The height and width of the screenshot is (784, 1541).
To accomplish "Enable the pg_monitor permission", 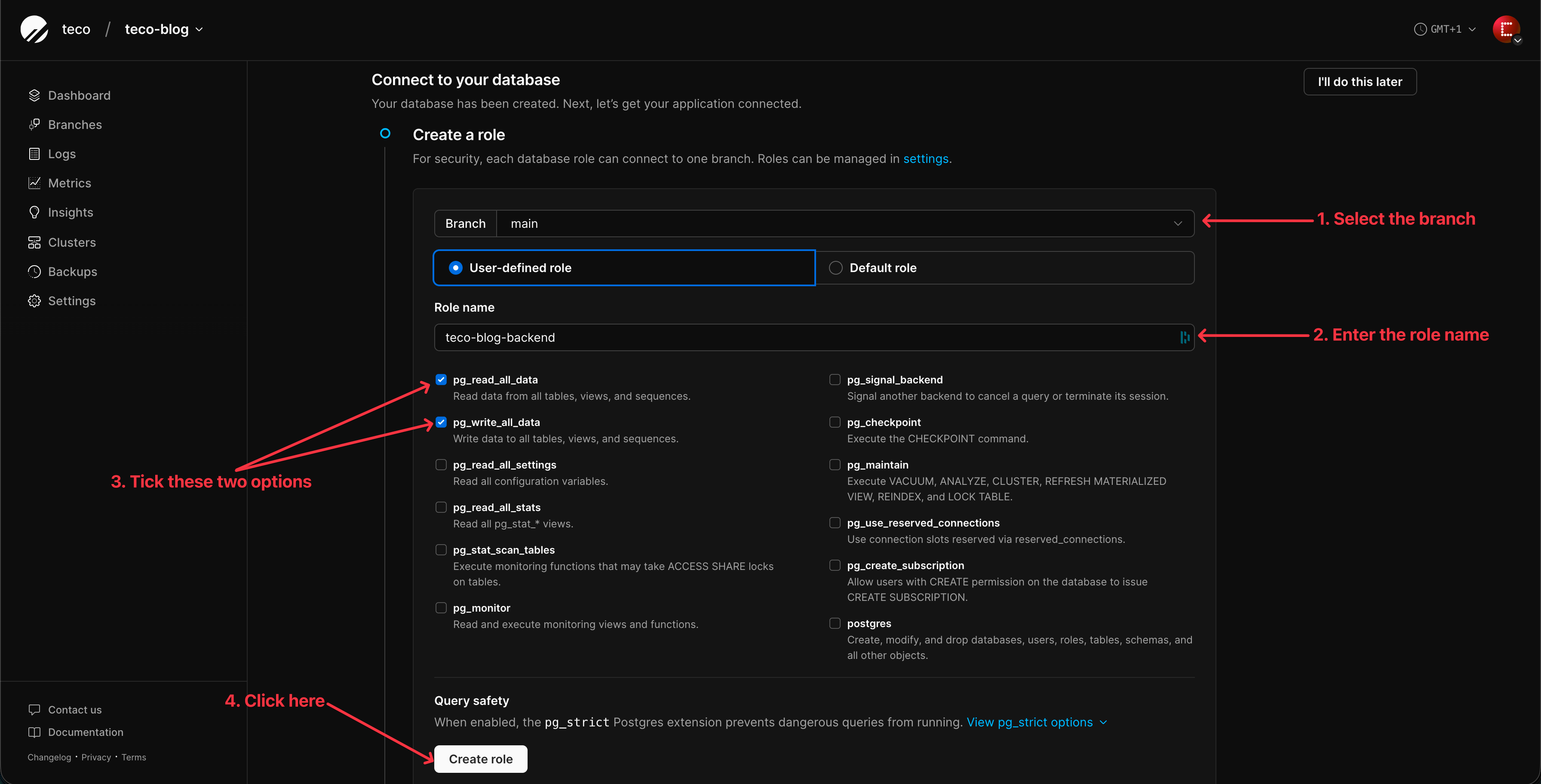I will point(442,608).
